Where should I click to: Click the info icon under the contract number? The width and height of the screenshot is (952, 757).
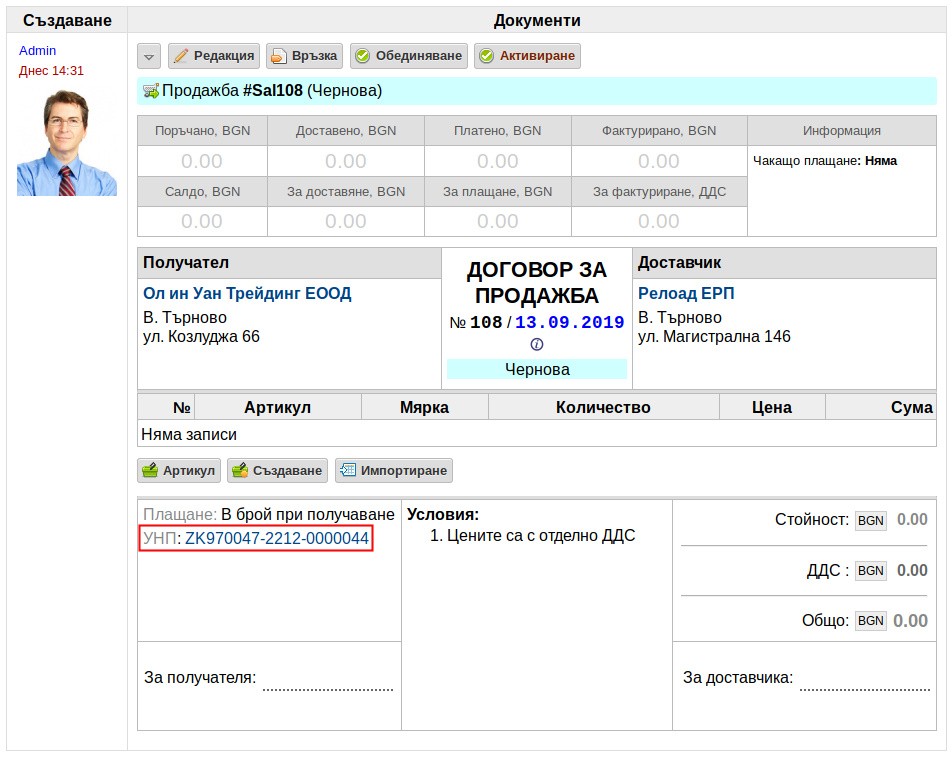[x=537, y=344]
